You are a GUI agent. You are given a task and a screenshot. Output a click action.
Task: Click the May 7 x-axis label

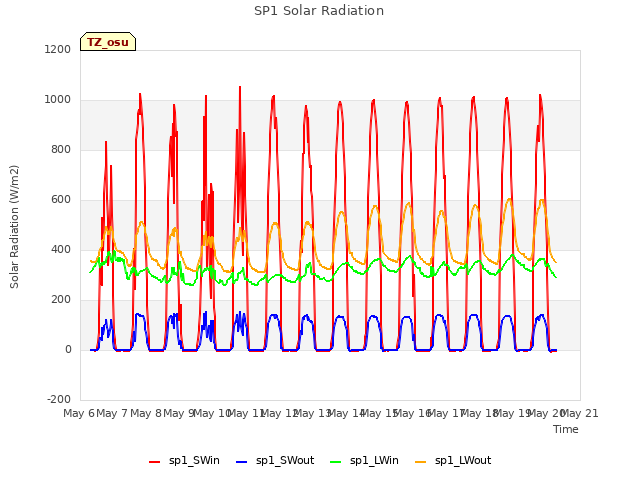coord(112,413)
